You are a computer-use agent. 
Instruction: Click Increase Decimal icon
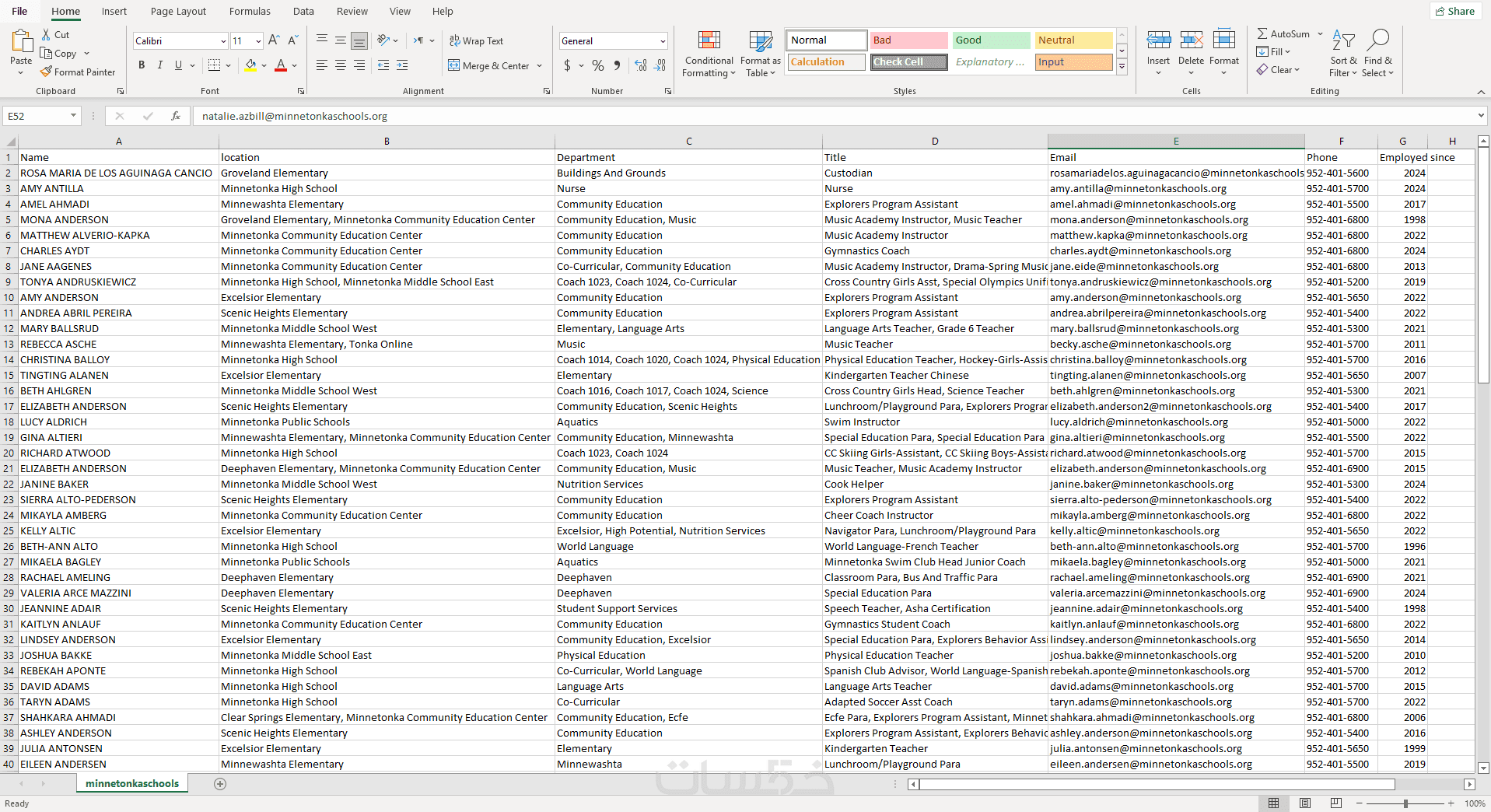641,65
